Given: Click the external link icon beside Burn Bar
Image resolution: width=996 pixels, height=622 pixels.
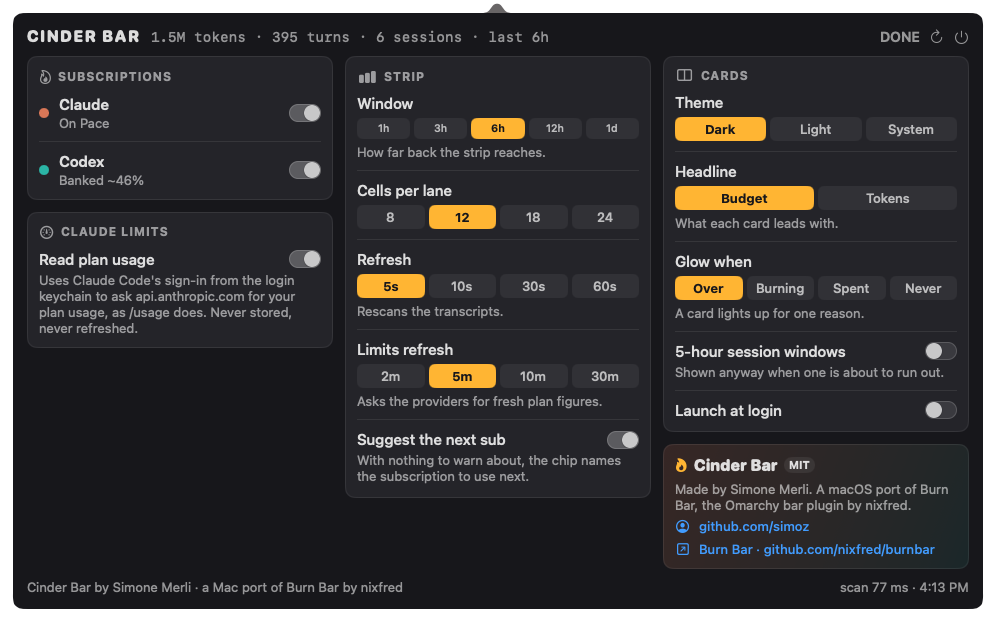Looking at the screenshot, I should 682,550.
